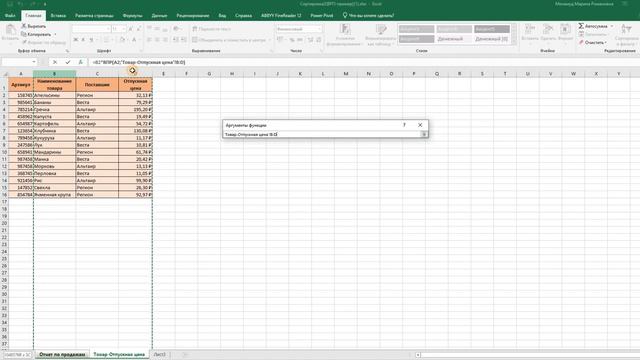Click the Вставить paste button
The image size is (640, 360).
[10, 33]
